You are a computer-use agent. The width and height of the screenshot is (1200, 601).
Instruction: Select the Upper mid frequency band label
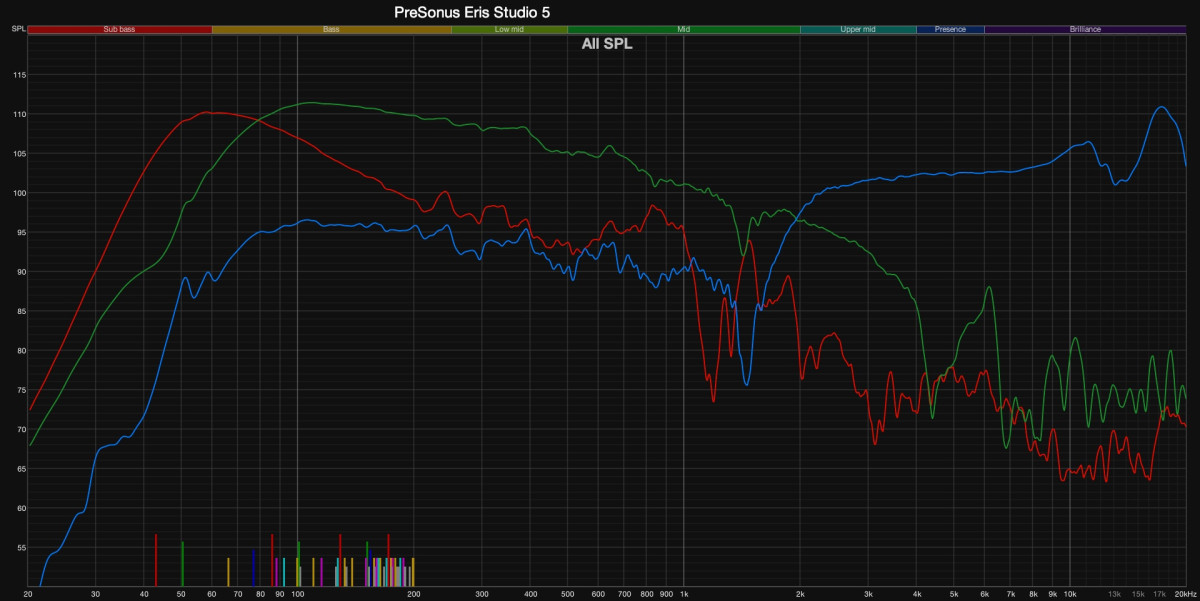click(858, 30)
